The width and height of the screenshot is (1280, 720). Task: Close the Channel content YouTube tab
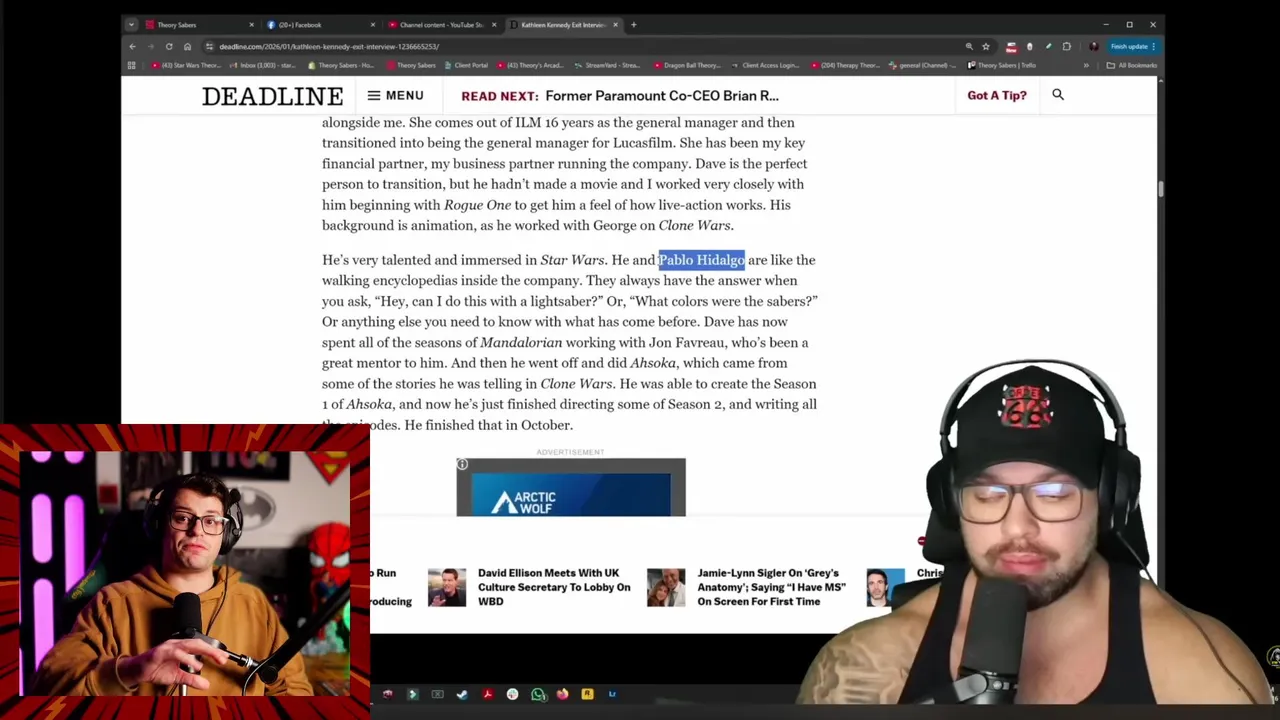(494, 25)
